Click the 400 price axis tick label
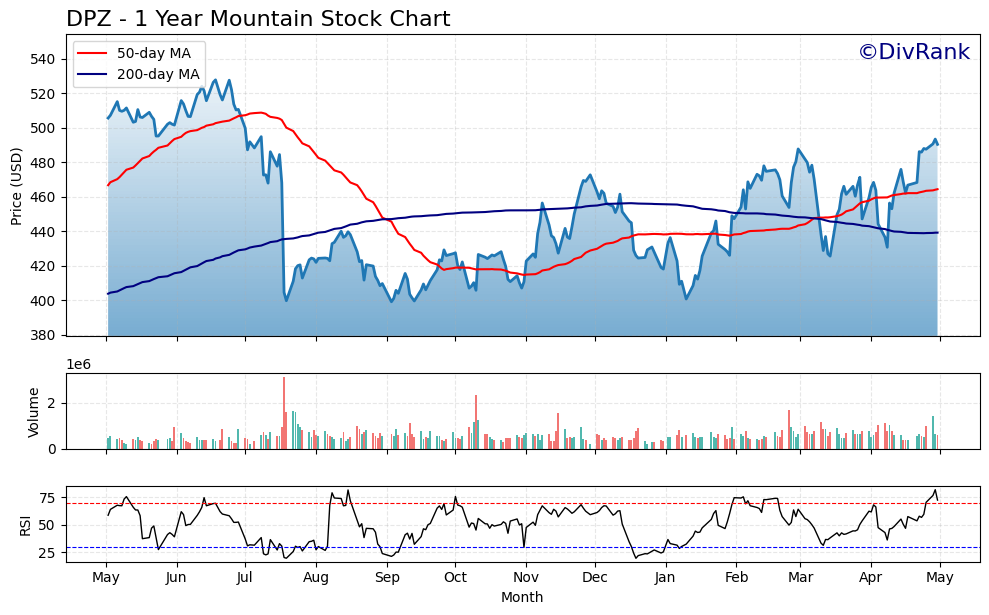The image size is (989, 615). (x=42, y=301)
